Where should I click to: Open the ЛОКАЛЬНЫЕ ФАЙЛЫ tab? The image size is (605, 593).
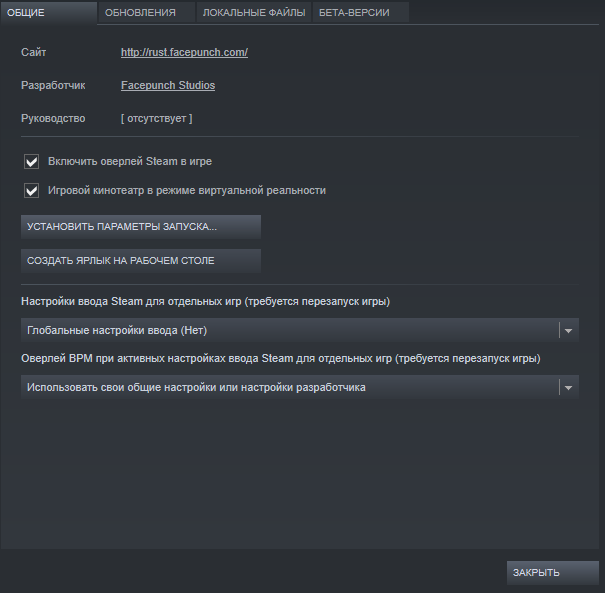tap(253, 13)
